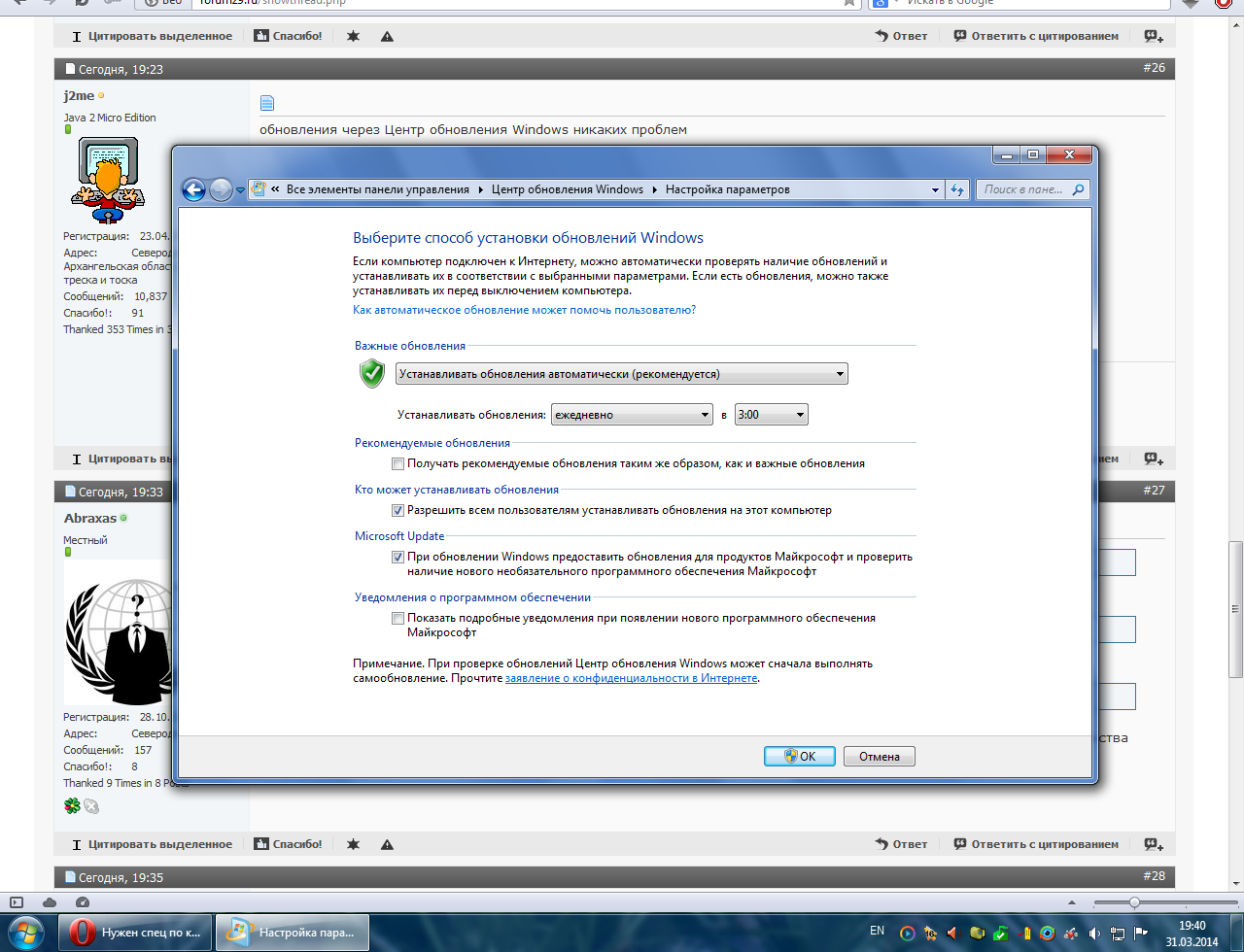Click username 'Abraxas' in post #27

point(90,518)
